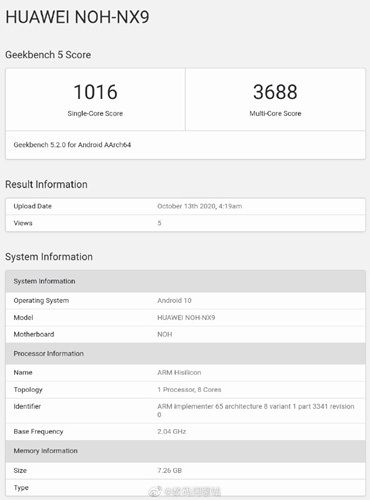Select the memory Size label
Screen dimensions: 370x500
[20, 470]
